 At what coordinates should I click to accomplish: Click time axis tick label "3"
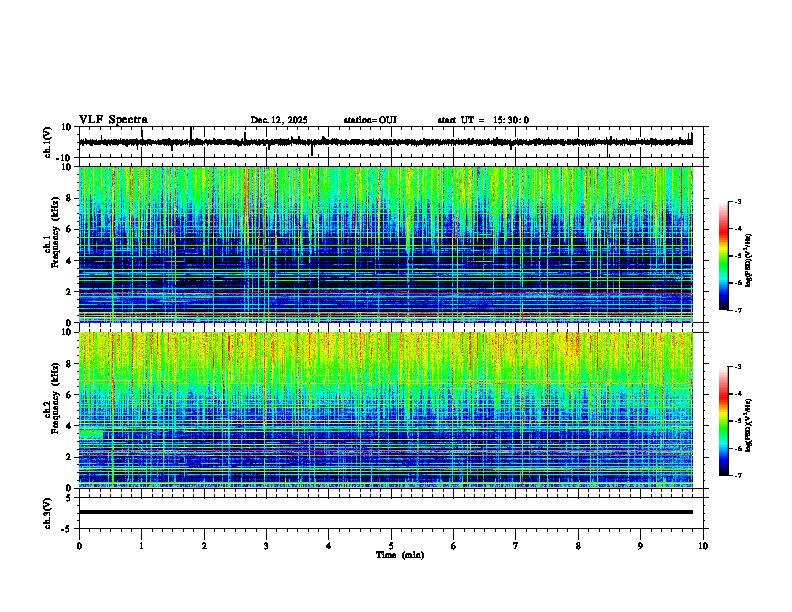click(266, 546)
